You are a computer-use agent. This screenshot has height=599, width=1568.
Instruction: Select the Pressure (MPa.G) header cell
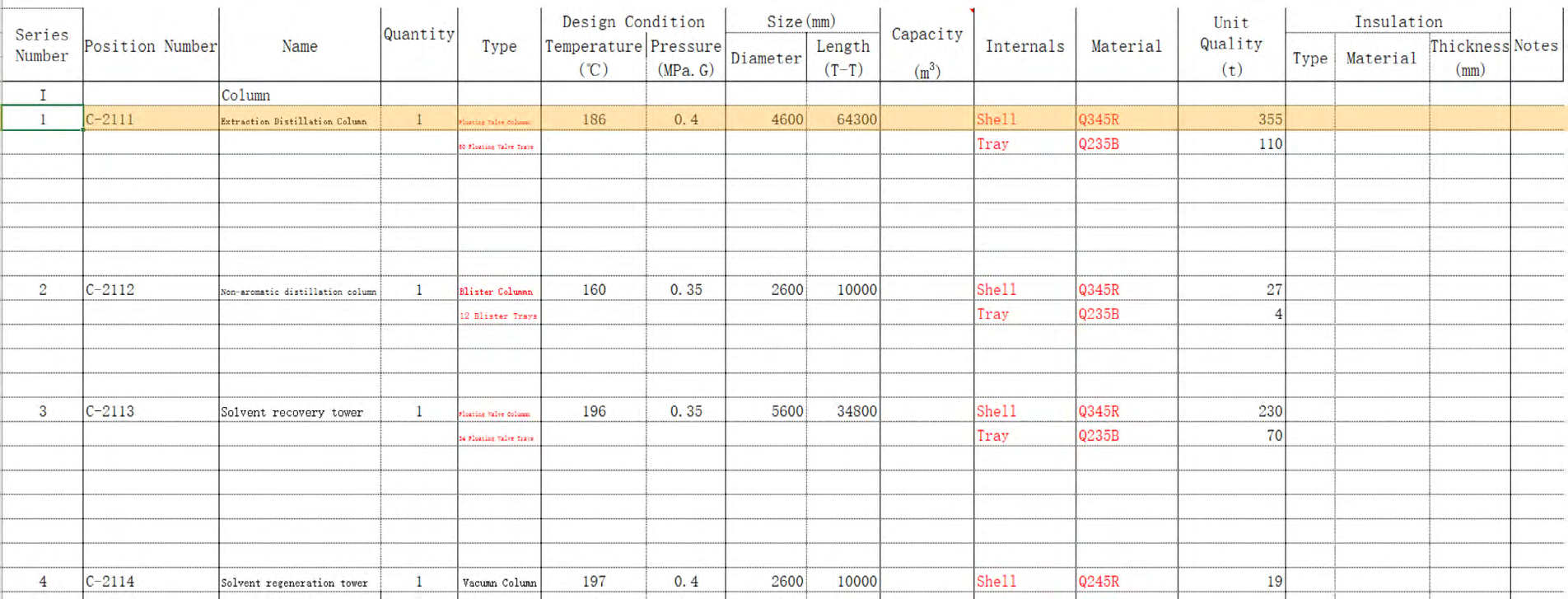[x=686, y=58]
